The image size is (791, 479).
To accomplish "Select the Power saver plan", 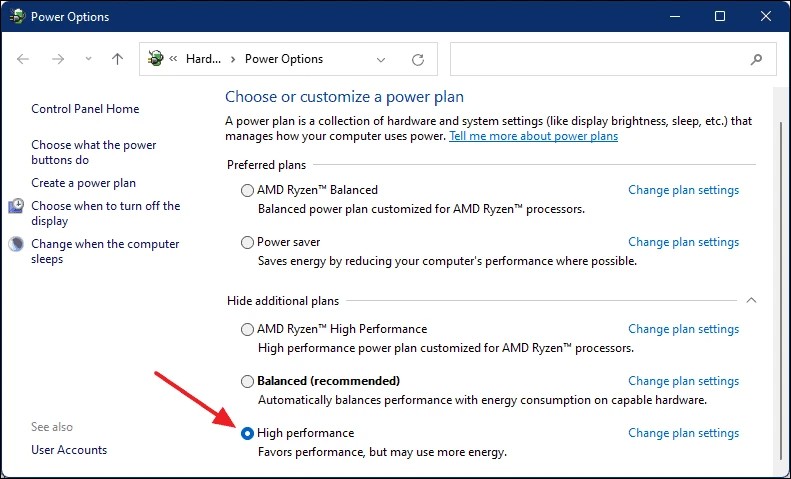I will click(248, 242).
